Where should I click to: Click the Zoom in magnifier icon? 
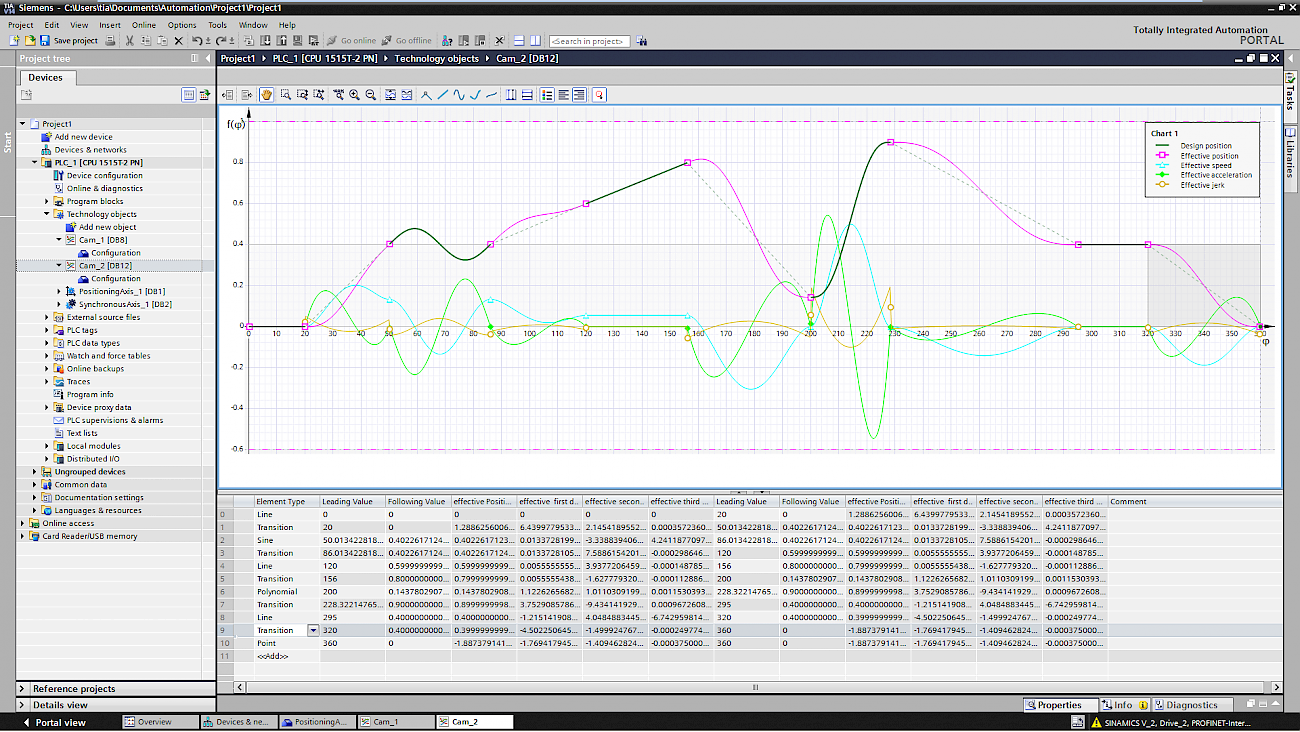tap(354, 95)
